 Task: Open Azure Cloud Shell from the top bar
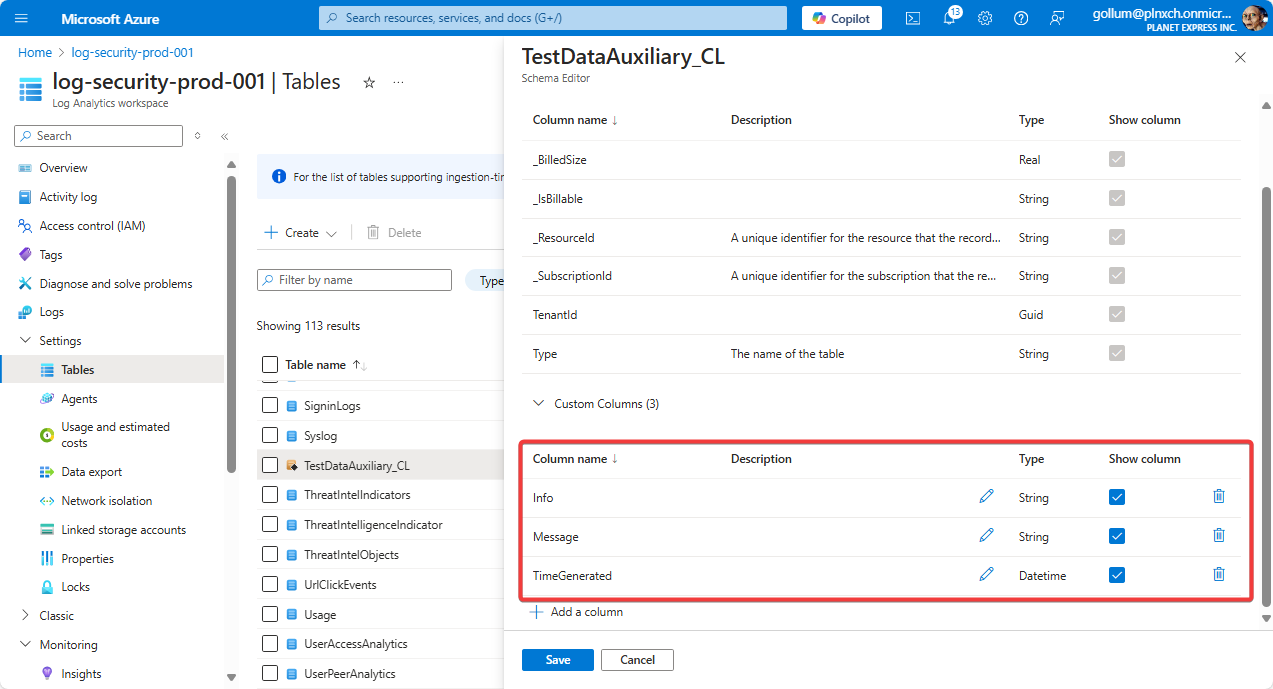coord(912,17)
